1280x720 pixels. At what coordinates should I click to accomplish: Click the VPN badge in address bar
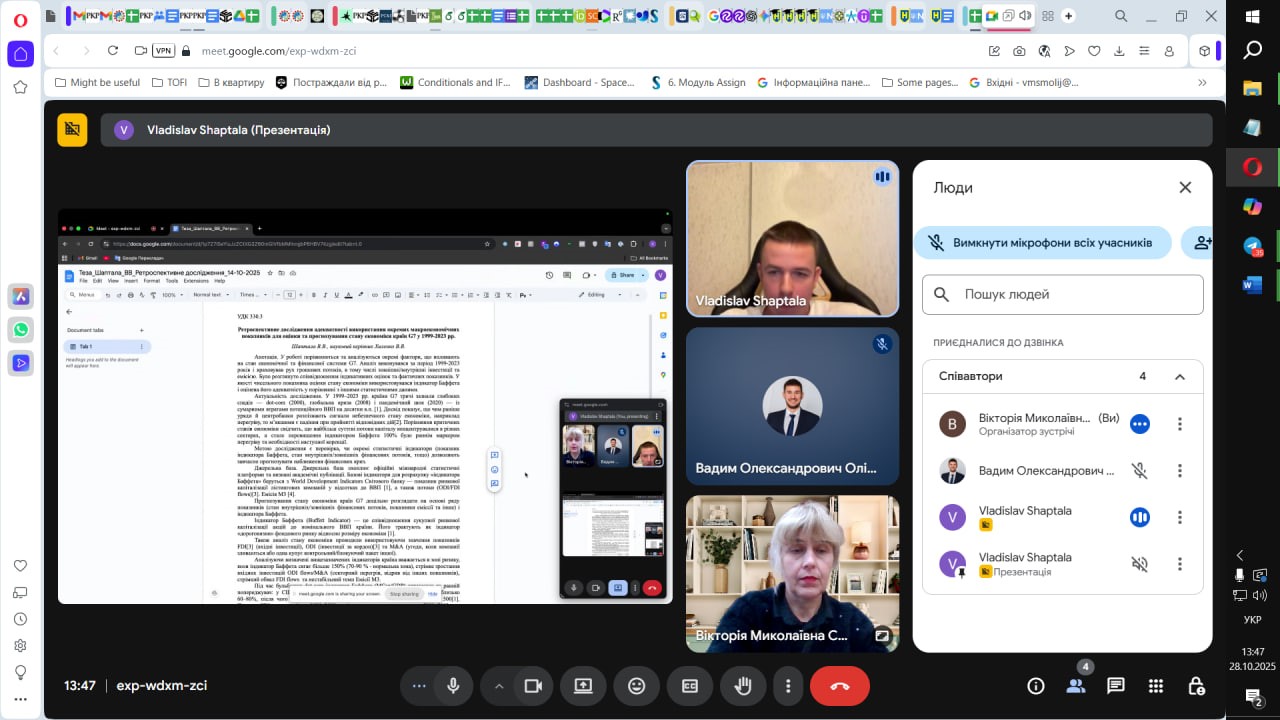click(163, 51)
